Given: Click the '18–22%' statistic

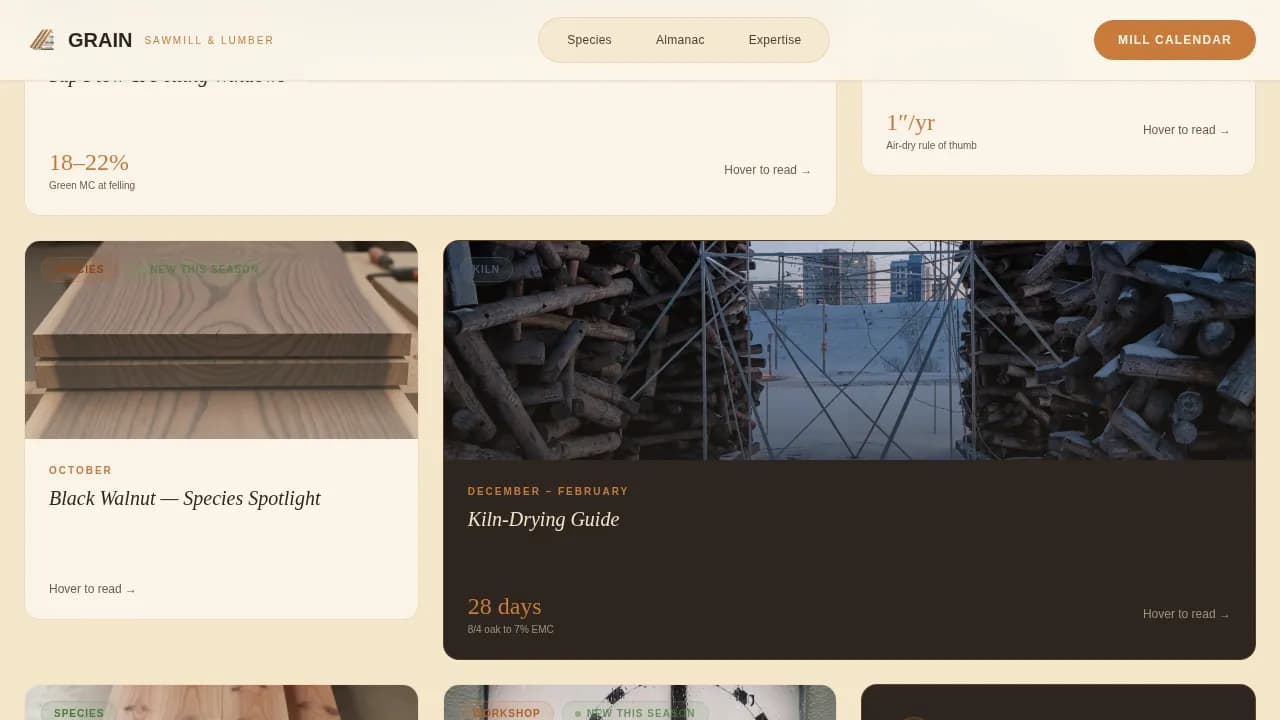Looking at the screenshot, I should [89, 162].
